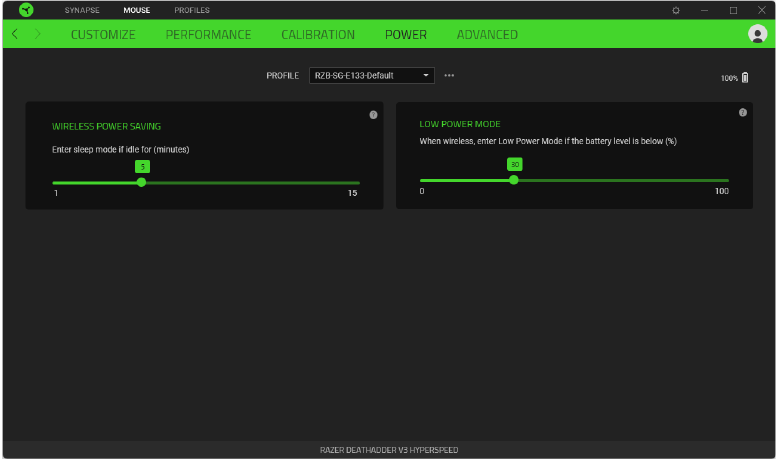Close the Synapse window

point(762,10)
